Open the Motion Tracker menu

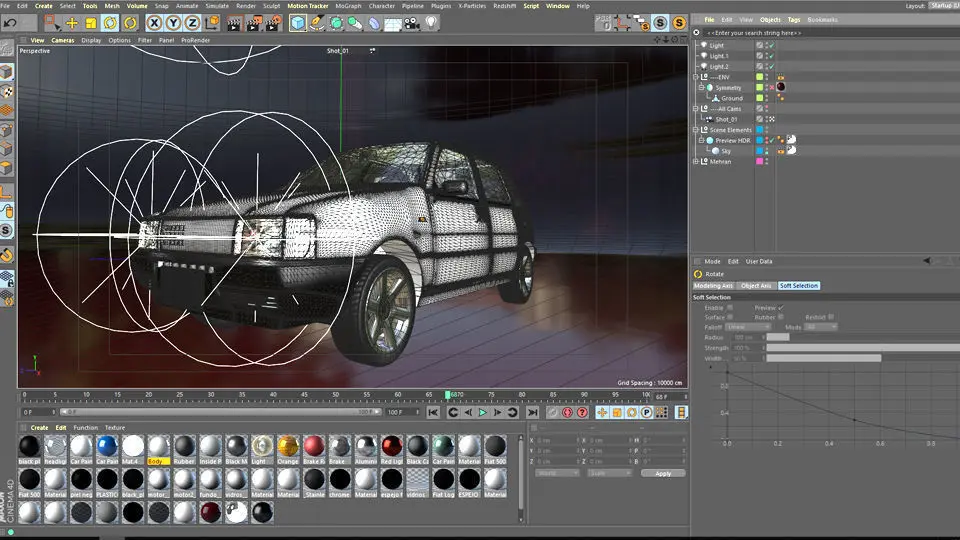point(307,6)
